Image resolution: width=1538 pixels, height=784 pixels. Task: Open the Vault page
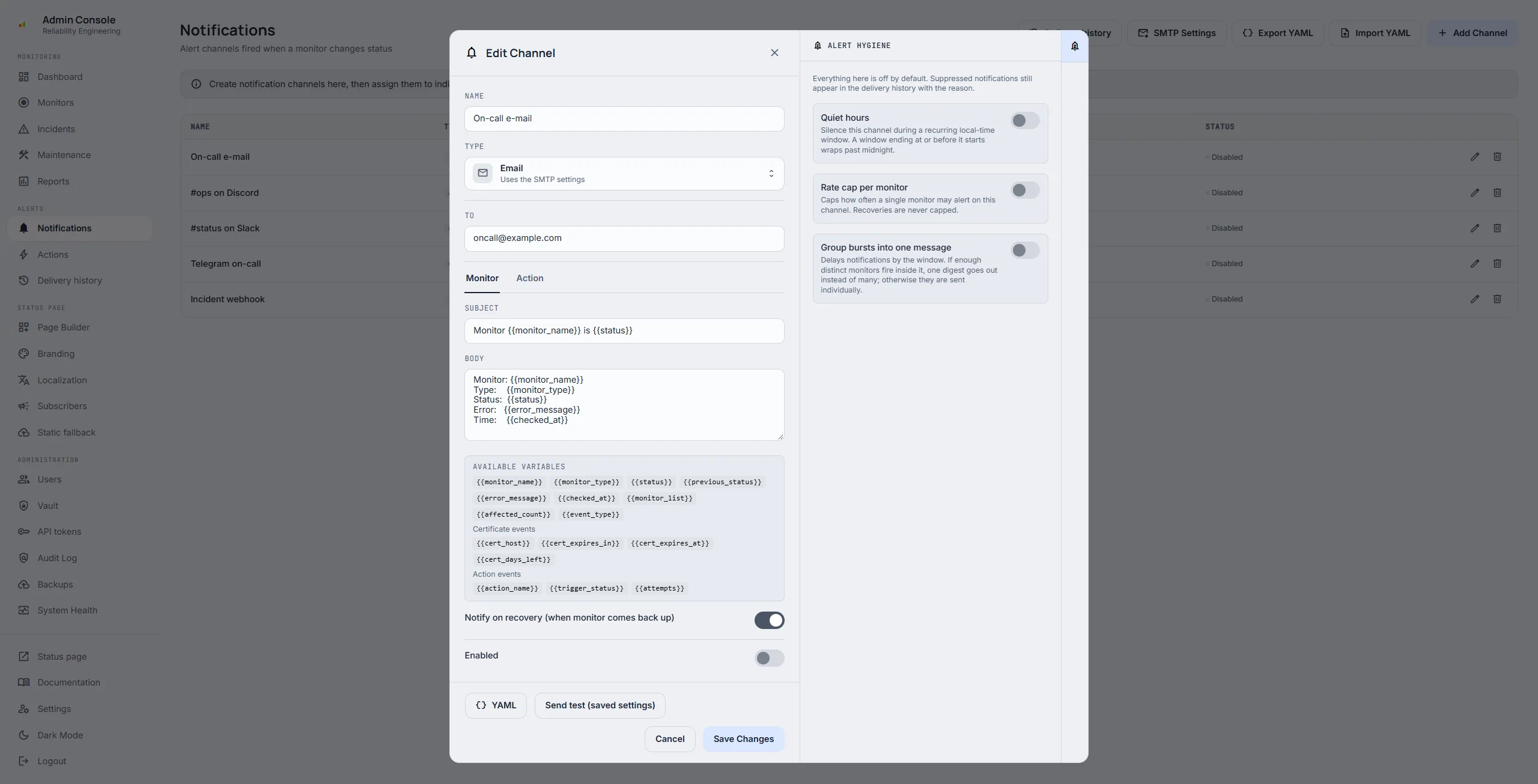79,506
